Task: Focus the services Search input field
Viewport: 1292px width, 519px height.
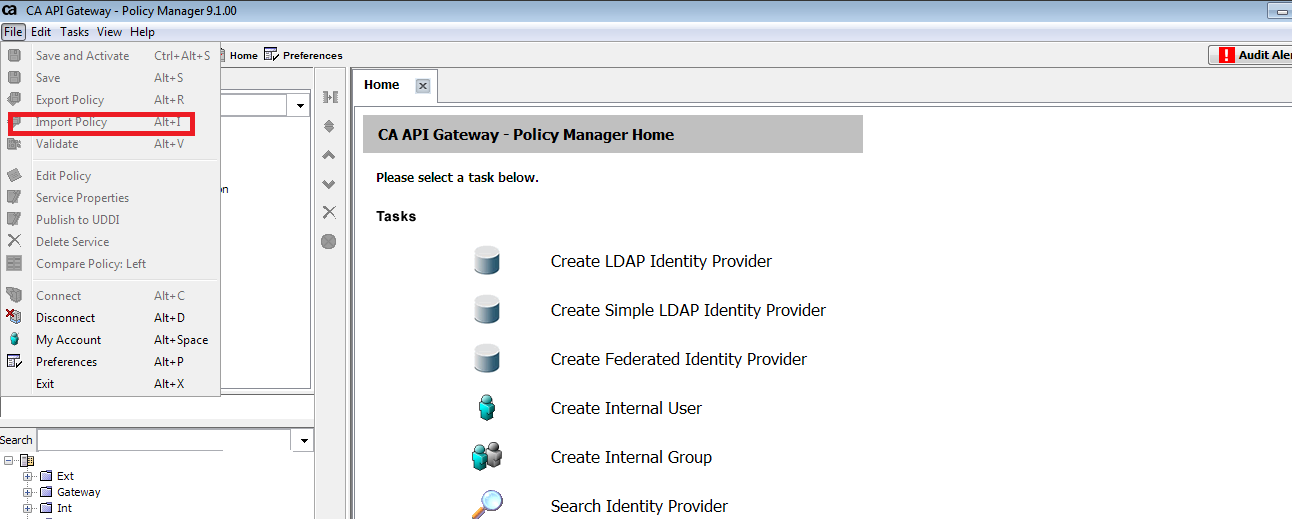Action: coord(164,440)
